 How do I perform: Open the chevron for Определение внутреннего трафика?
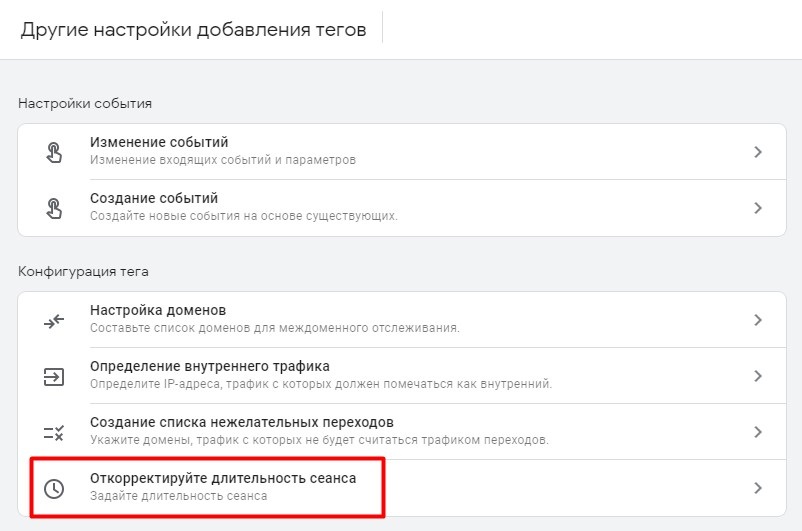pyautogui.click(x=758, y=376)
